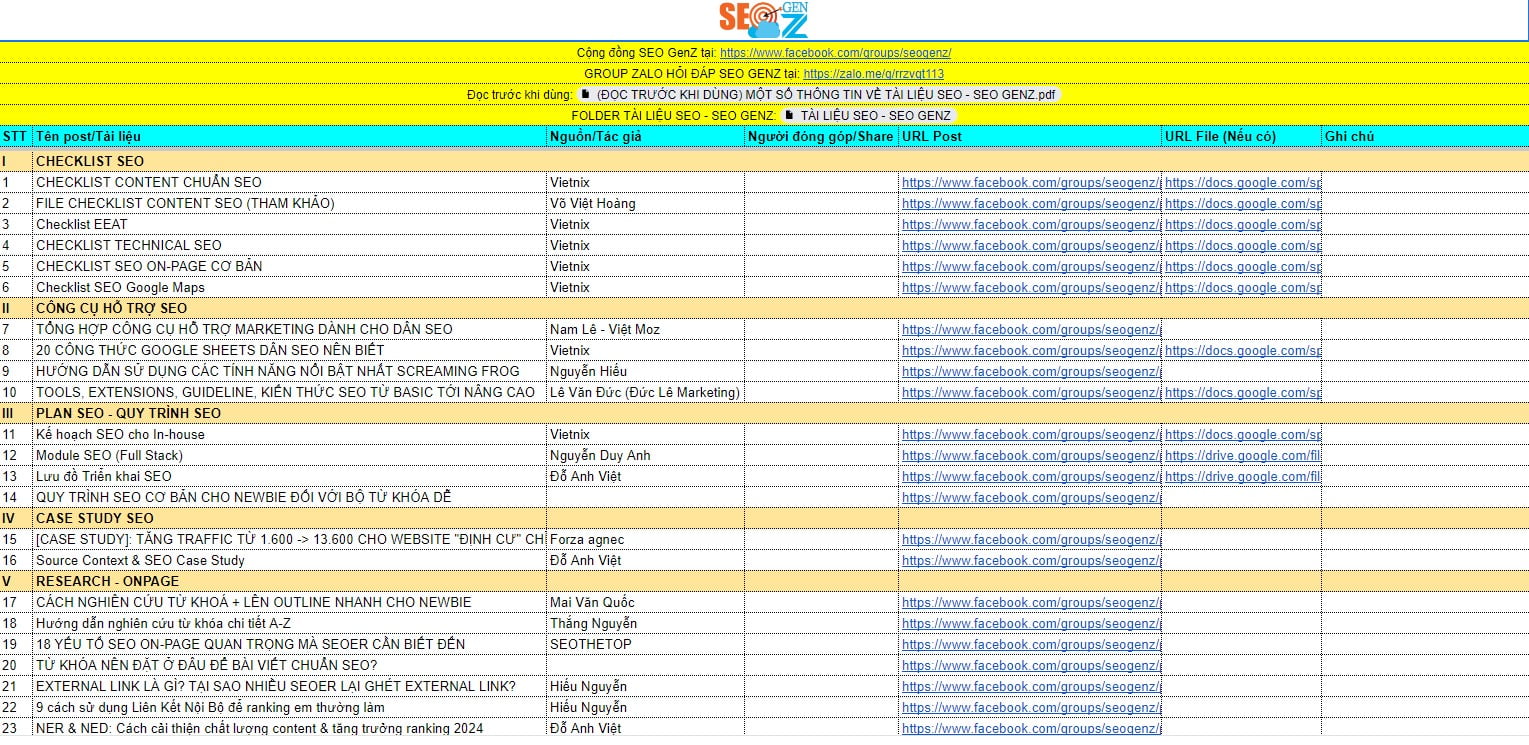The width and height of the screenshot is (1529, 745).
Task: Open docs file link for Checklist SEO Google Maps
Action: [1243, 288]
